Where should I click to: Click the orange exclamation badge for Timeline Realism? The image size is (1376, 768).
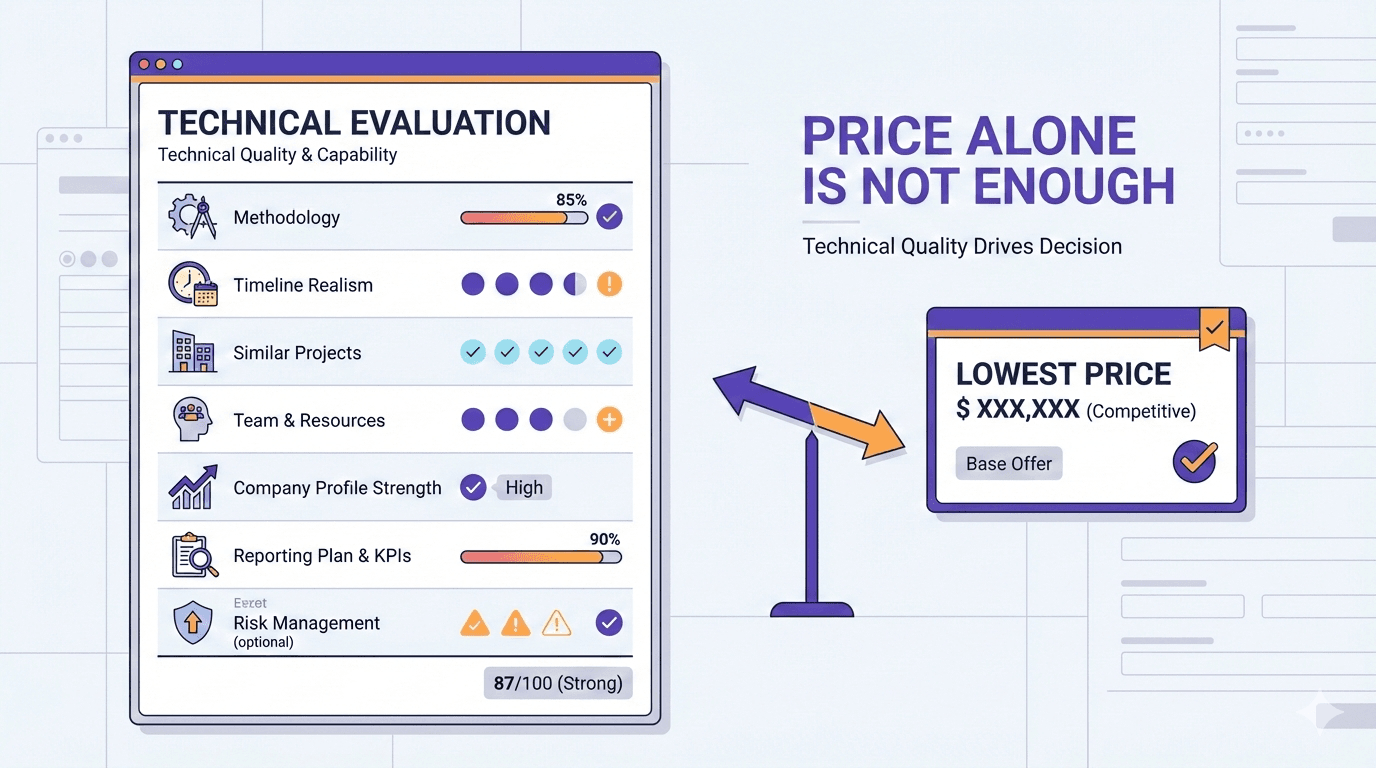pyautogui.click(x=609, y=285)
